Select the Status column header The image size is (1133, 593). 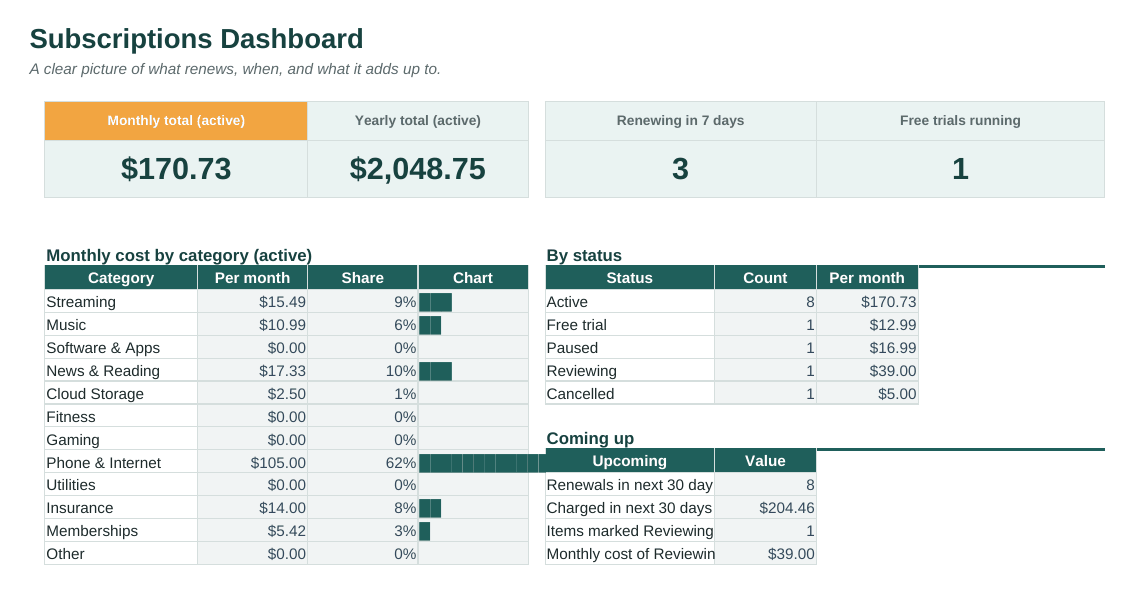coord(629,278)
